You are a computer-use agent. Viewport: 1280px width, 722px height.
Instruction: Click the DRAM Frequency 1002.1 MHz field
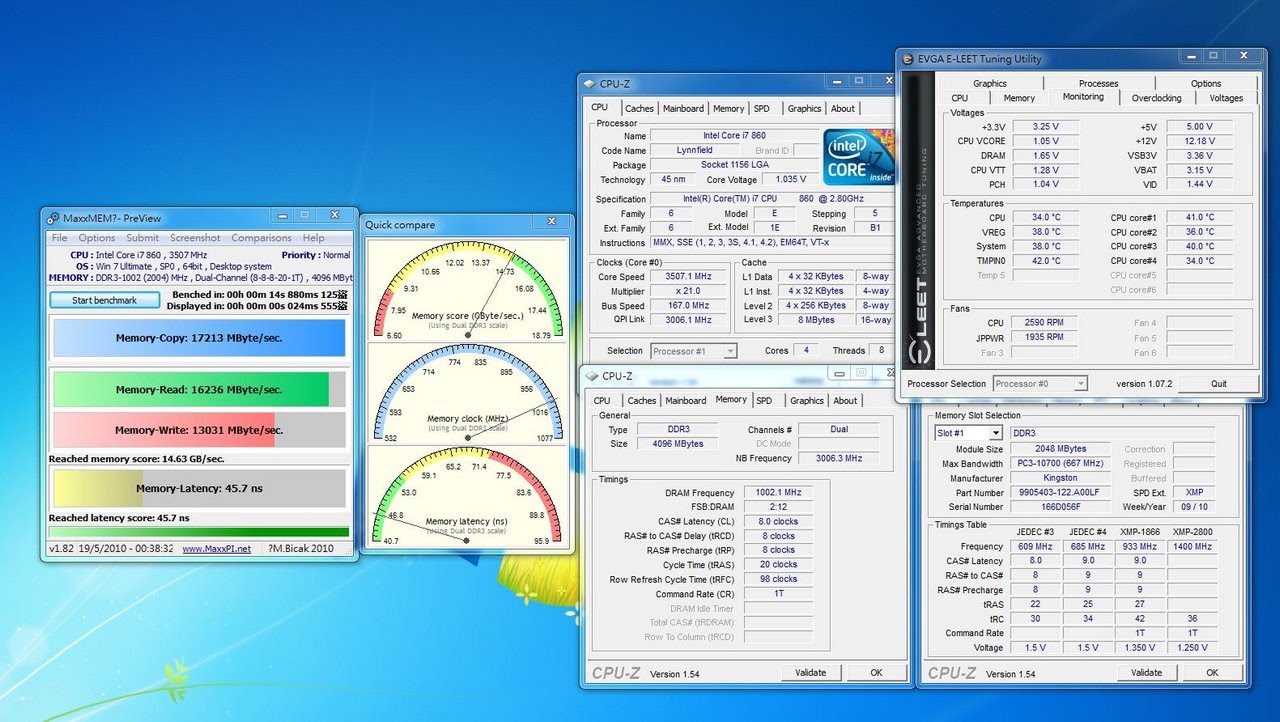point(779,493)
